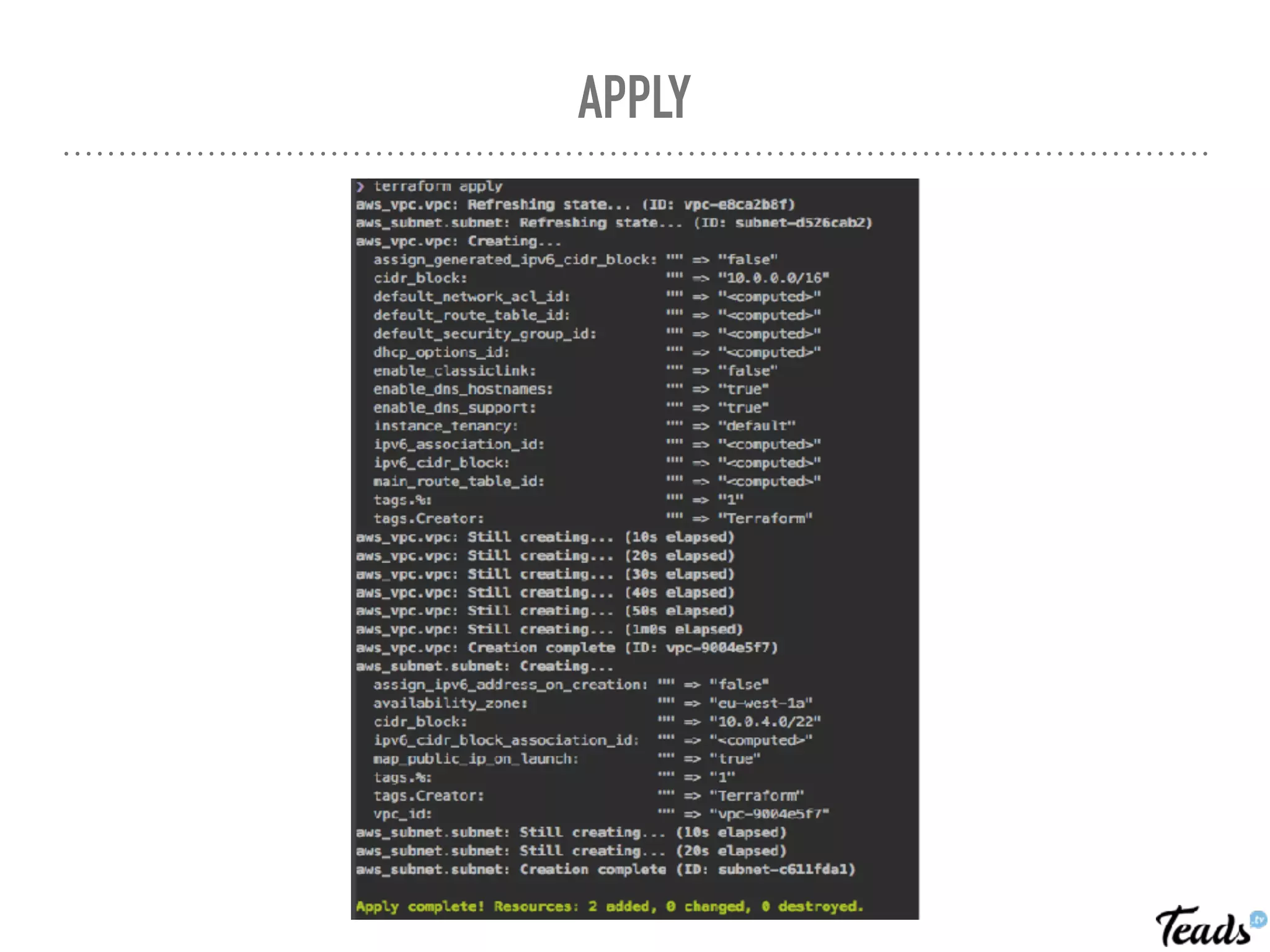Click the dhcp_options_id line
This screenshot has height=952, width=1270.
pos(597,352)
